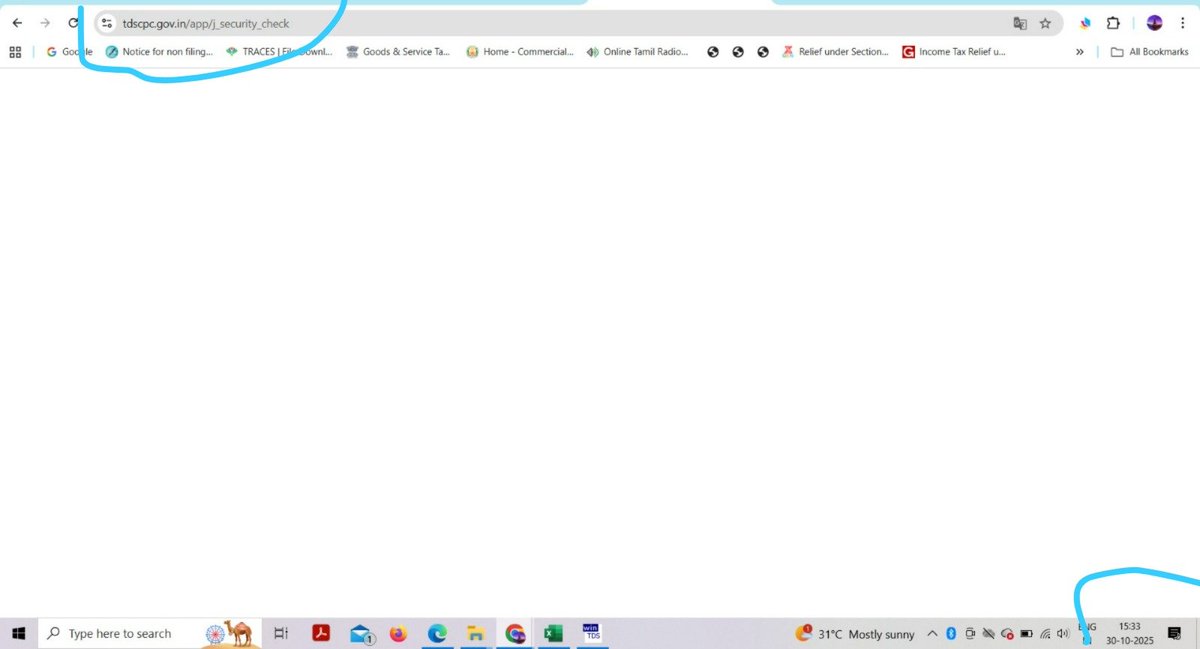The image size is (1200, 649).
Task: Expand hidden bookmarks with the double chevron
Action: tap(1079, 52)
